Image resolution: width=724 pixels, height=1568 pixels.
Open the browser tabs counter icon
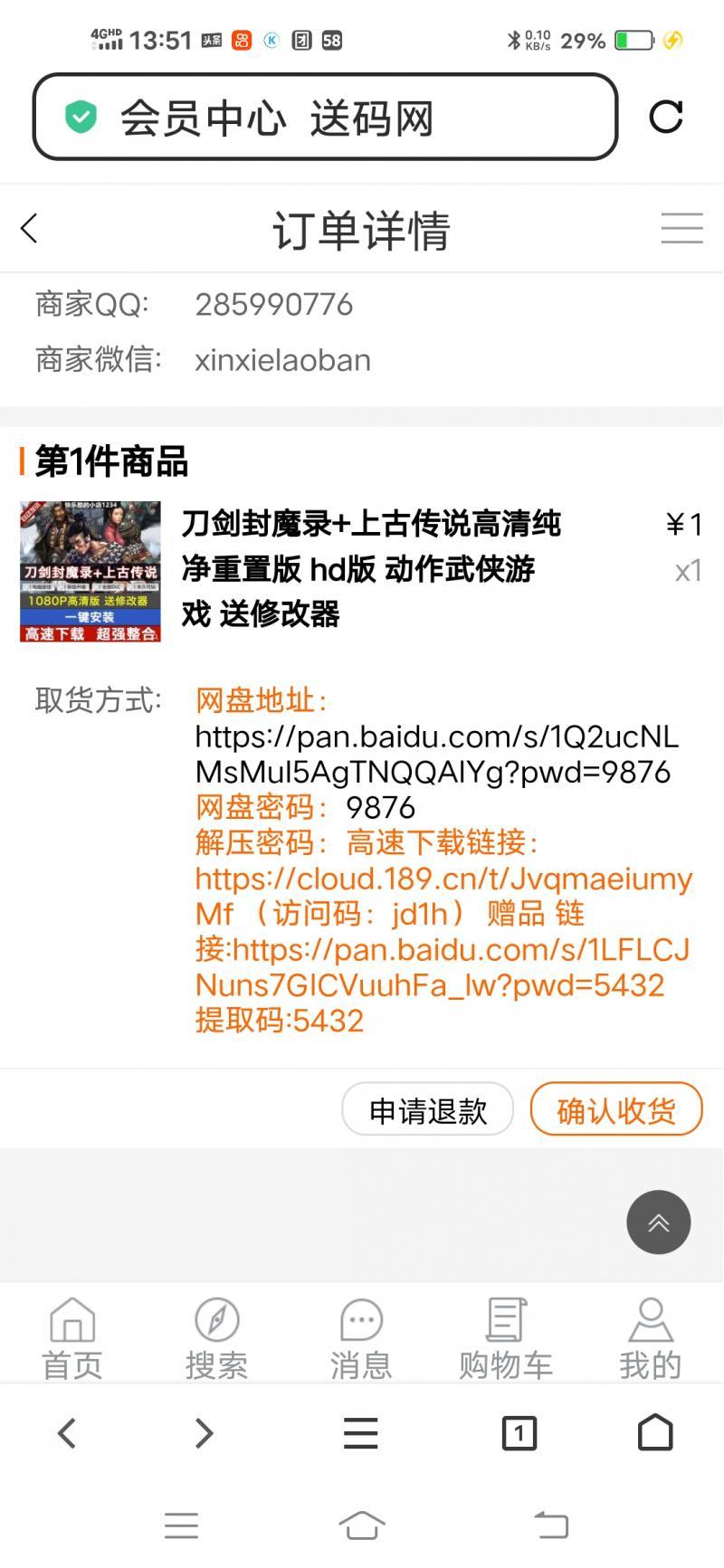(x=519, y=1433)
